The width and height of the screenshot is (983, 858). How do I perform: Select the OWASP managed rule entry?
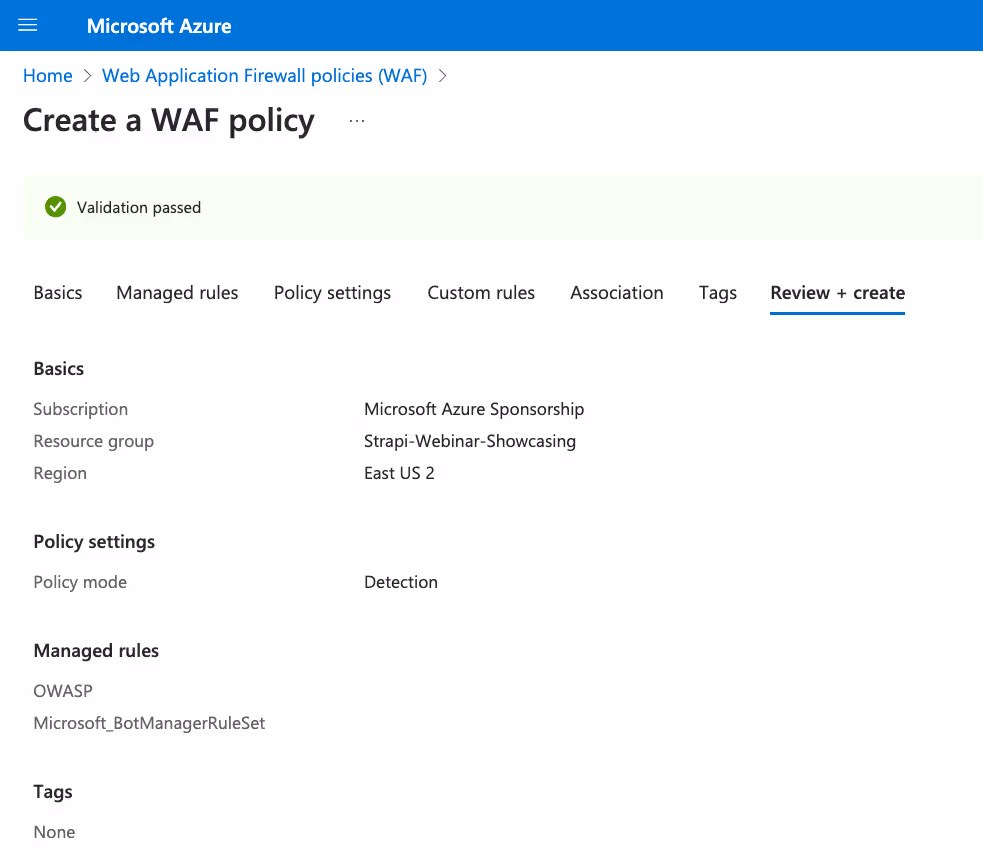[63, 690]
